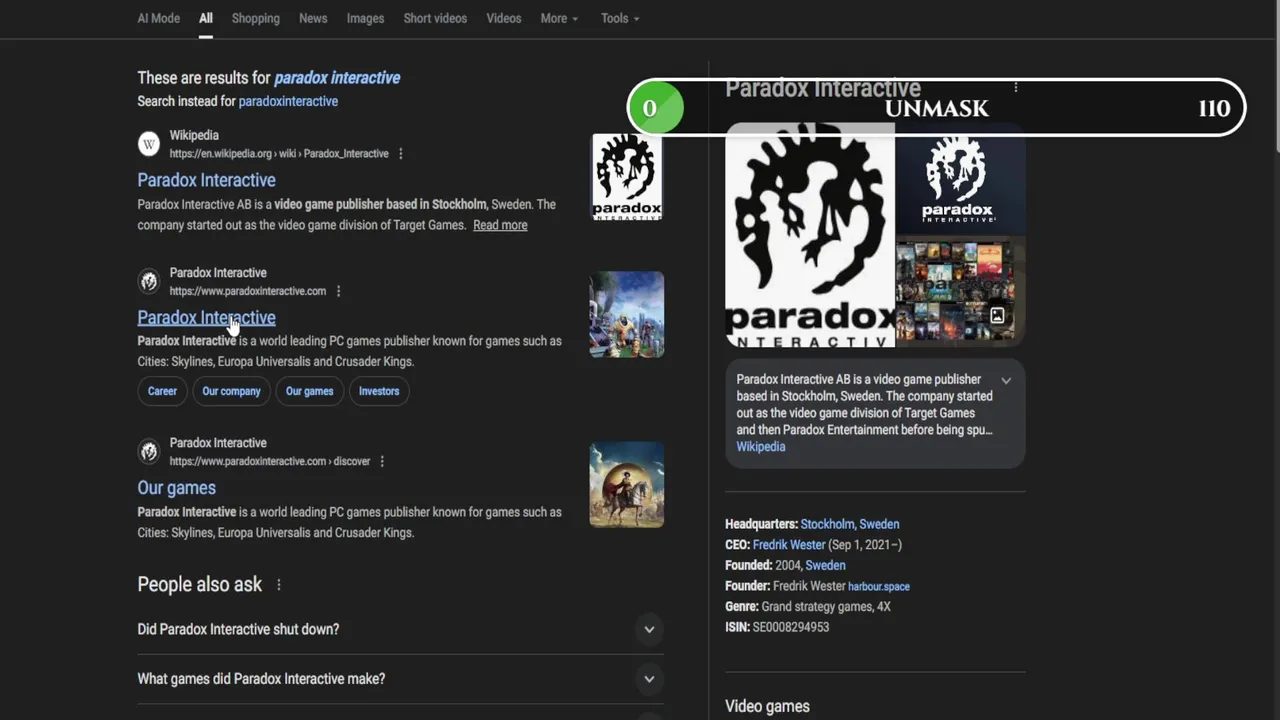The width and height of the screenshot is (1280, 720).
Task: Click the 'Grand strategy games, 4X' genre text
Action: tap(826, 607)
